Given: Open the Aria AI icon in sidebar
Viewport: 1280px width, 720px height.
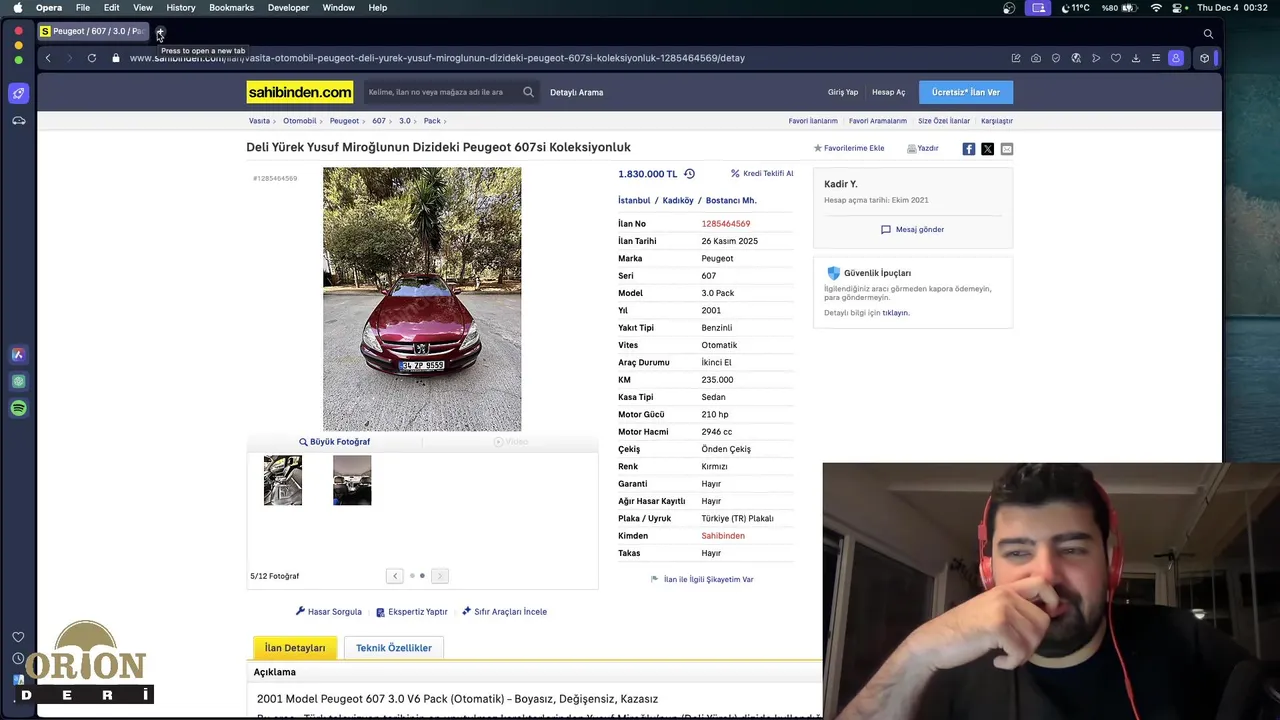Looking at the screenshot, I should coord(18,354).
